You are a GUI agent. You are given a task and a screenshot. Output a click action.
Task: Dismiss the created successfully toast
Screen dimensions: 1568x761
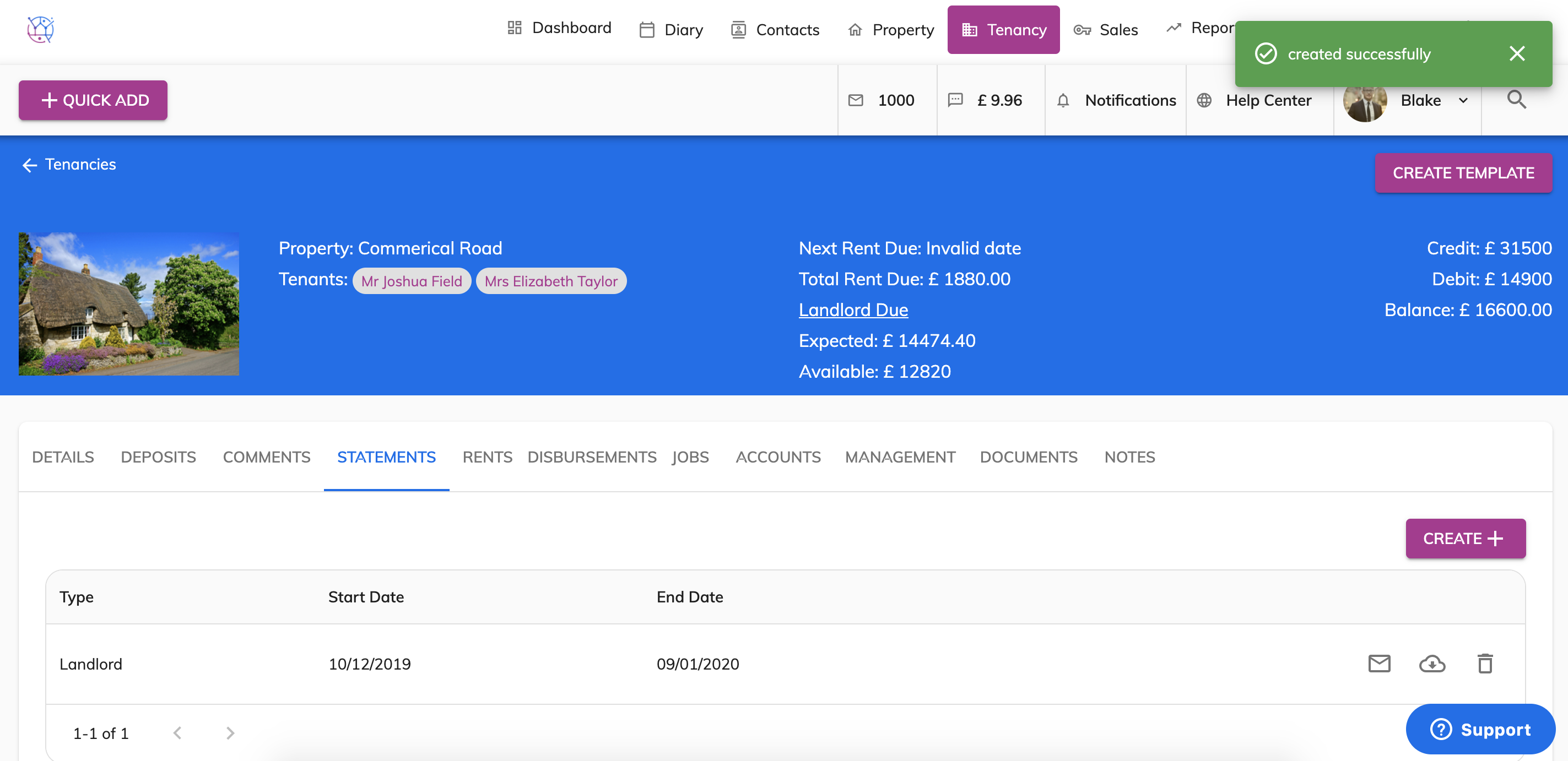pos(1517,53)
